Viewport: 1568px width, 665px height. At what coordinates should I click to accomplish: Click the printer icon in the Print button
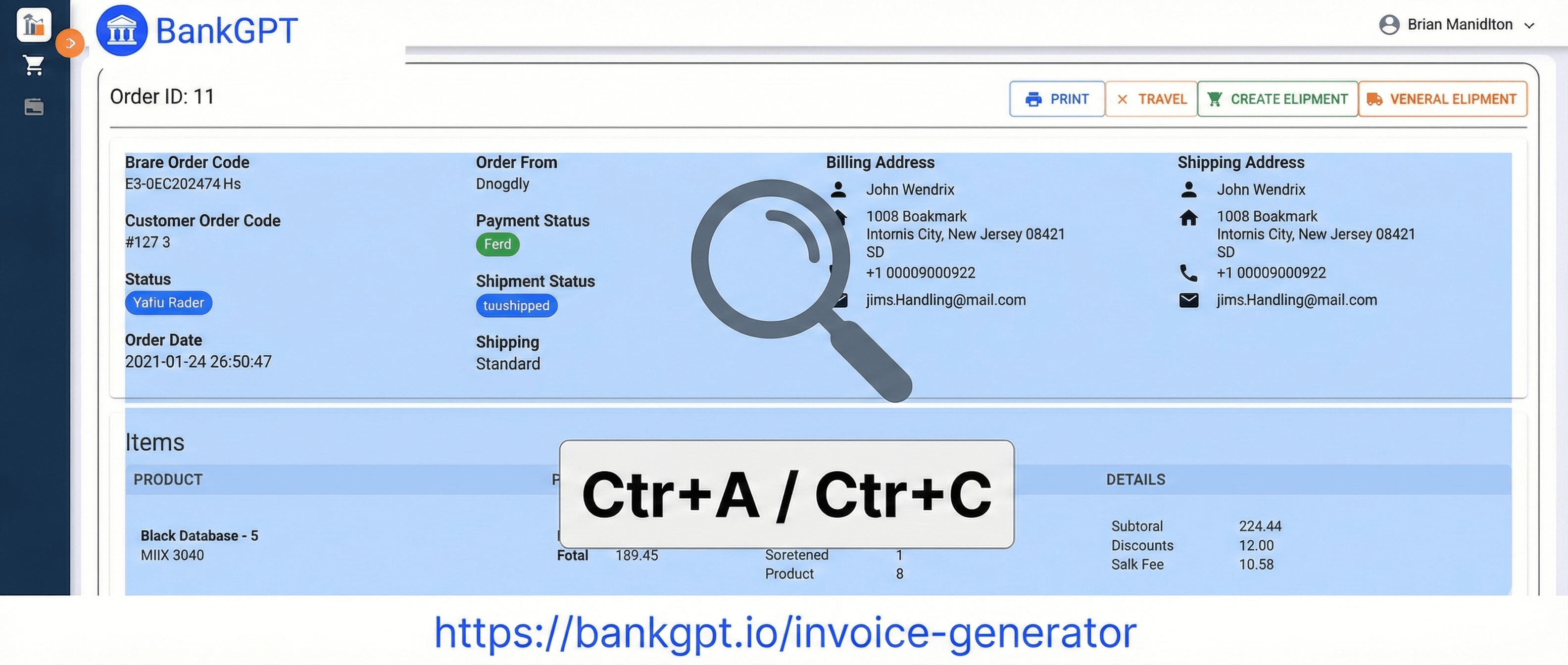tap(1033, 98)
